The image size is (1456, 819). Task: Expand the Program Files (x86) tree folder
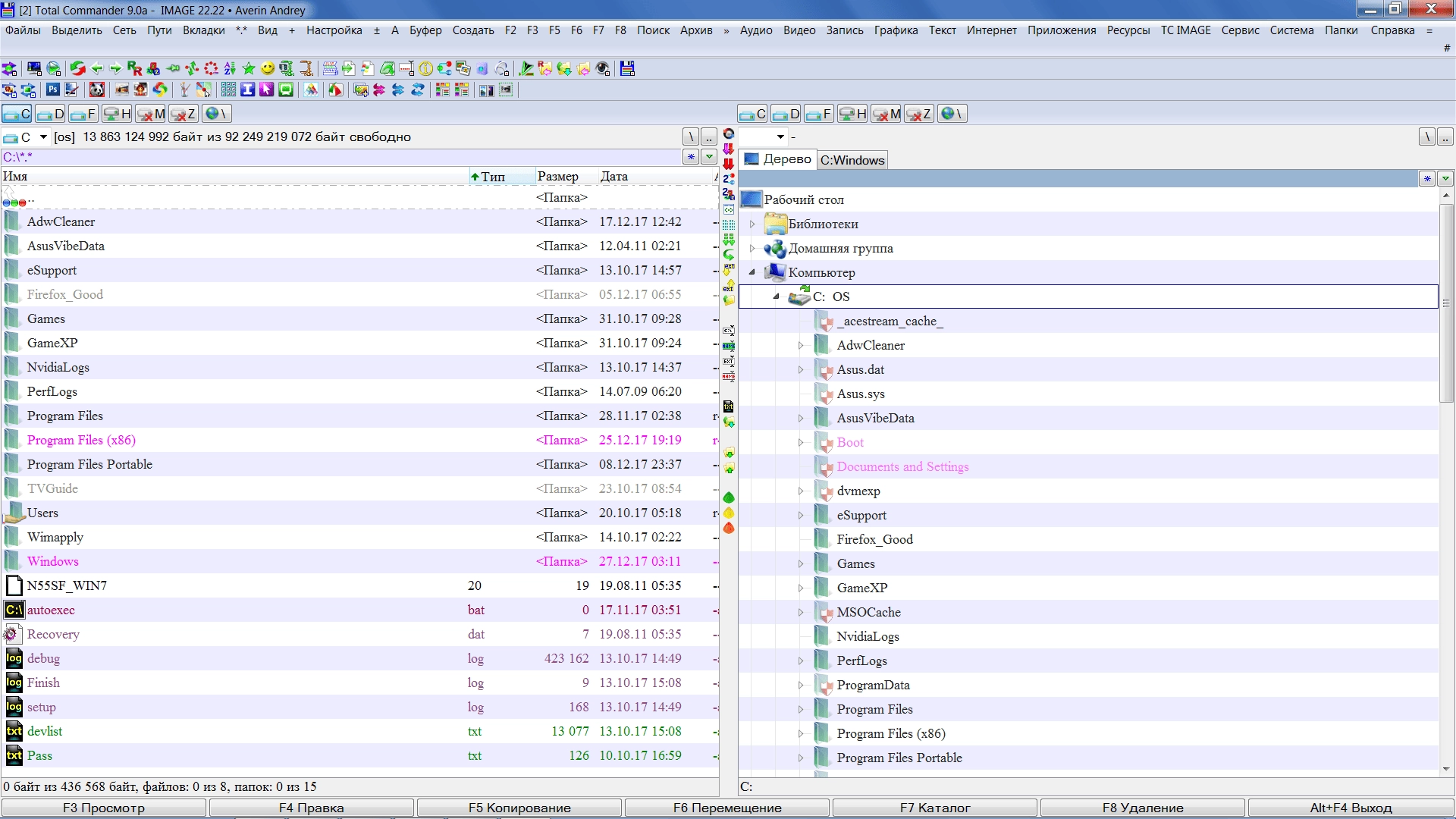[801, 734]
